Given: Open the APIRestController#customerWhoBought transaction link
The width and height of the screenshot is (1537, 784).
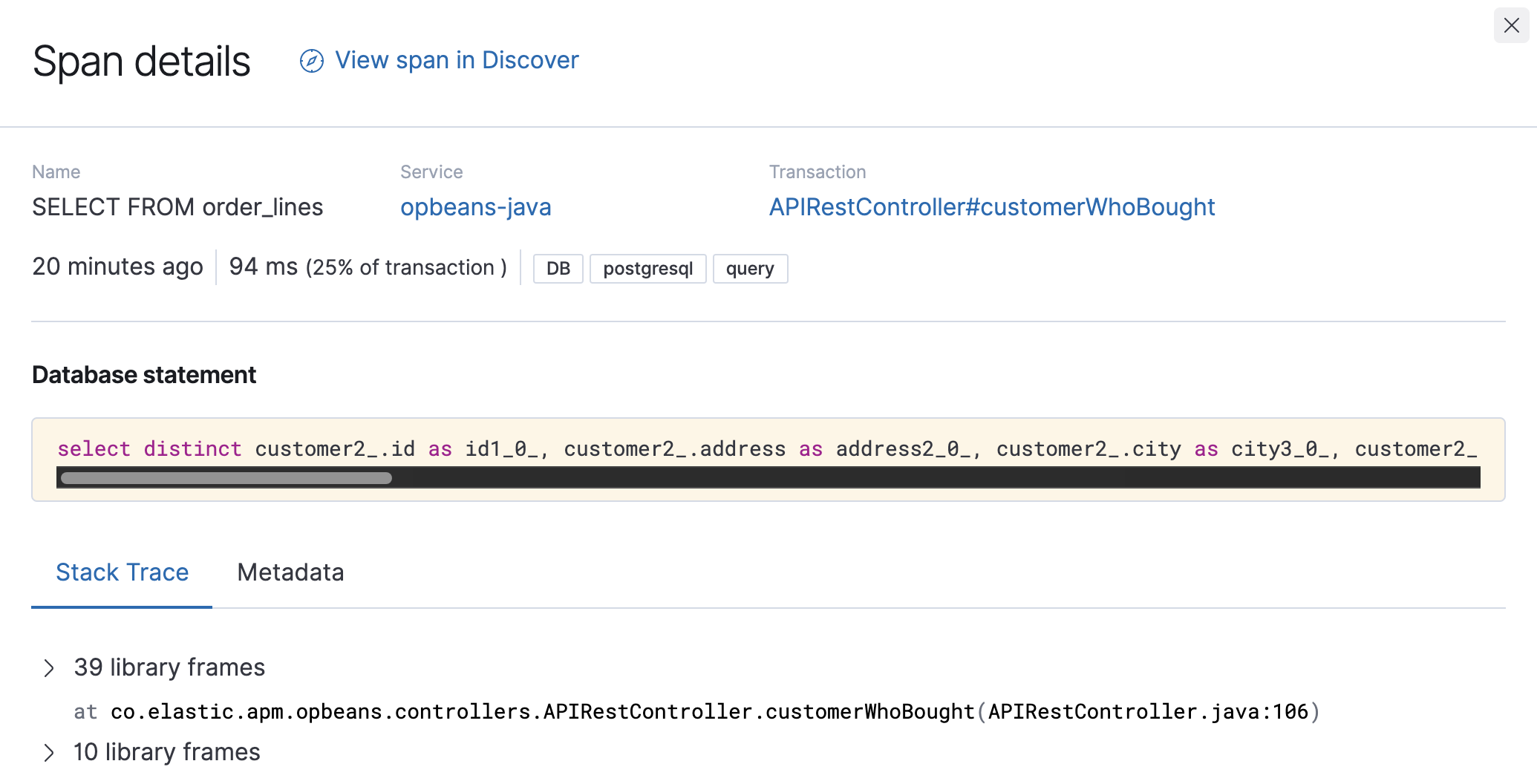Looking at the screenshot, I should click(991, 207).
